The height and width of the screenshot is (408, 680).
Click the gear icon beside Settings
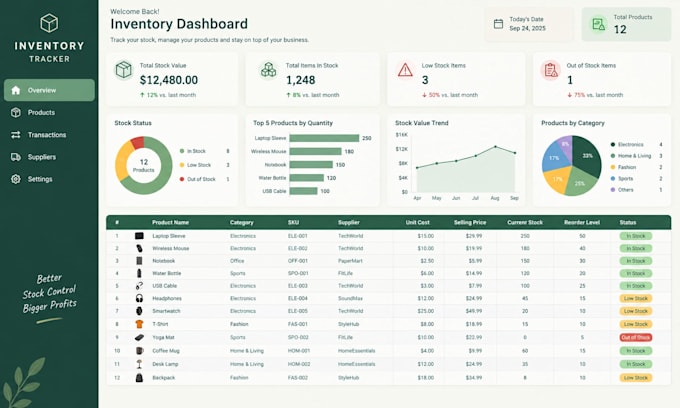pyautogui.click(x=16, y=179)
